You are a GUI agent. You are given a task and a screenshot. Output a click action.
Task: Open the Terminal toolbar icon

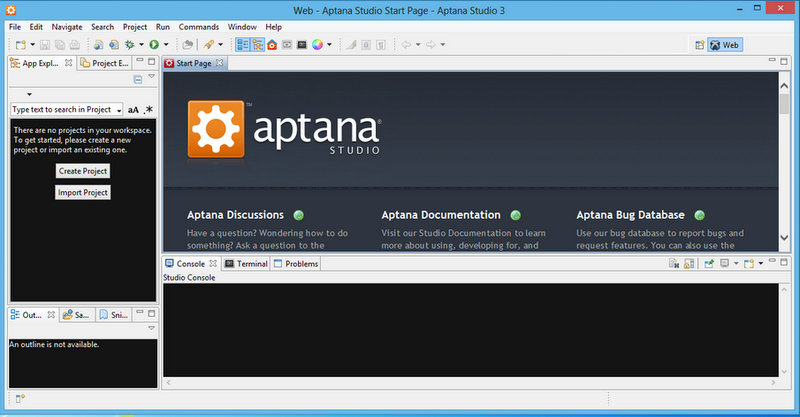[x=302, y=45]
